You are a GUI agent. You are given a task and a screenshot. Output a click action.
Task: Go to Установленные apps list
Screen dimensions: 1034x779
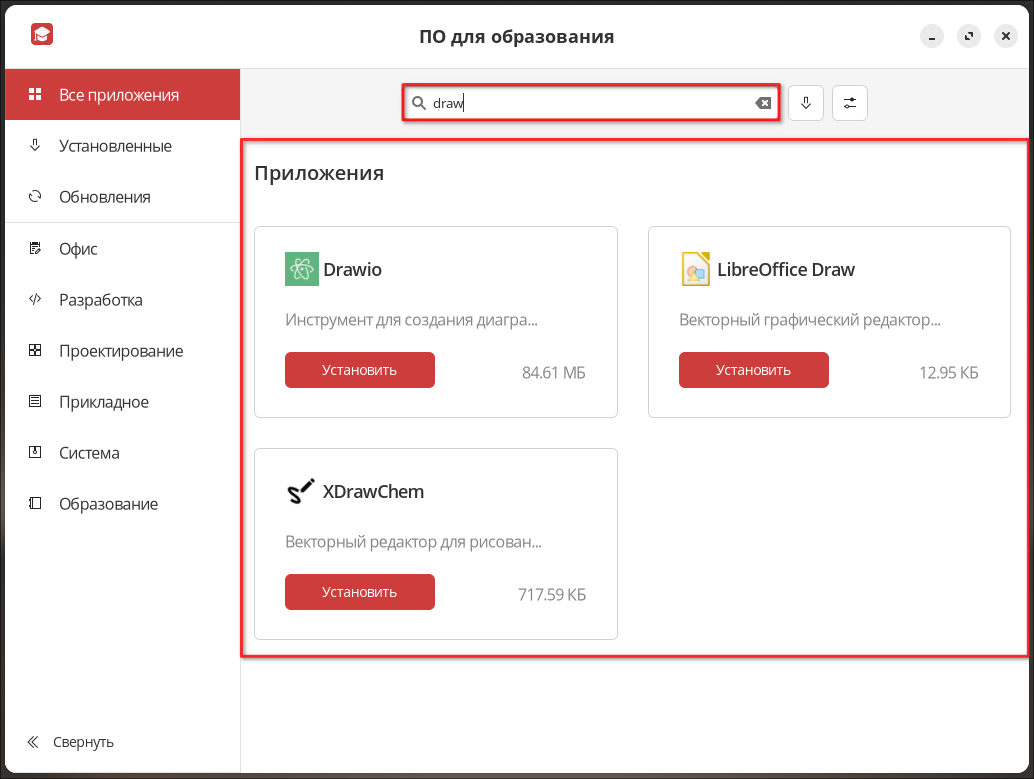tap(115, 146)
